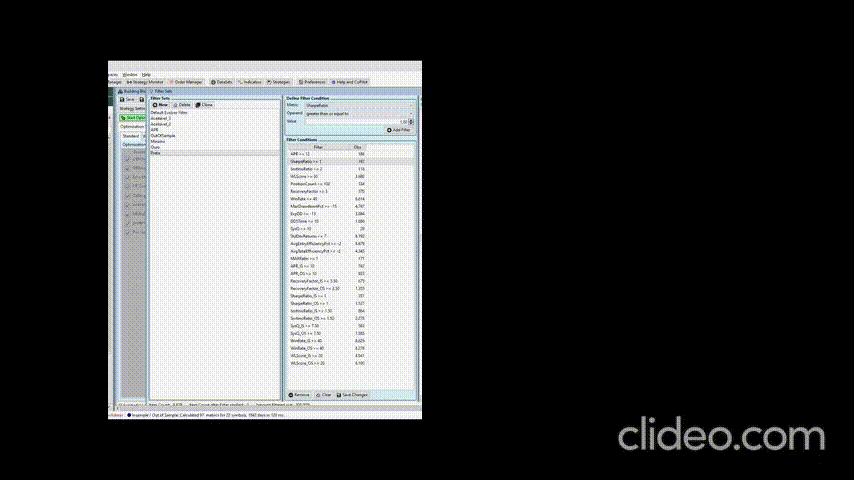This screenshot has width=854, height=480.
Task: Open Order Manager from the toolbar
Action: click(x=186, y=82)
